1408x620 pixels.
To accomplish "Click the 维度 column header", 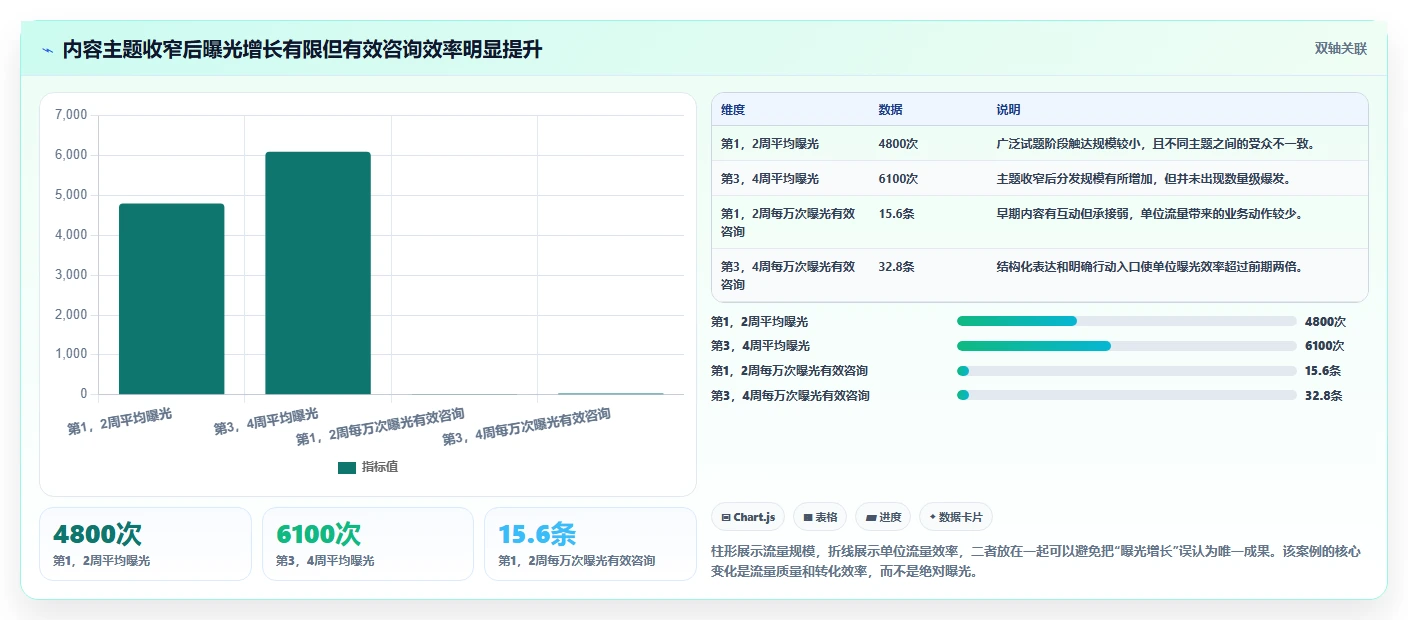I will coord(733,110).
